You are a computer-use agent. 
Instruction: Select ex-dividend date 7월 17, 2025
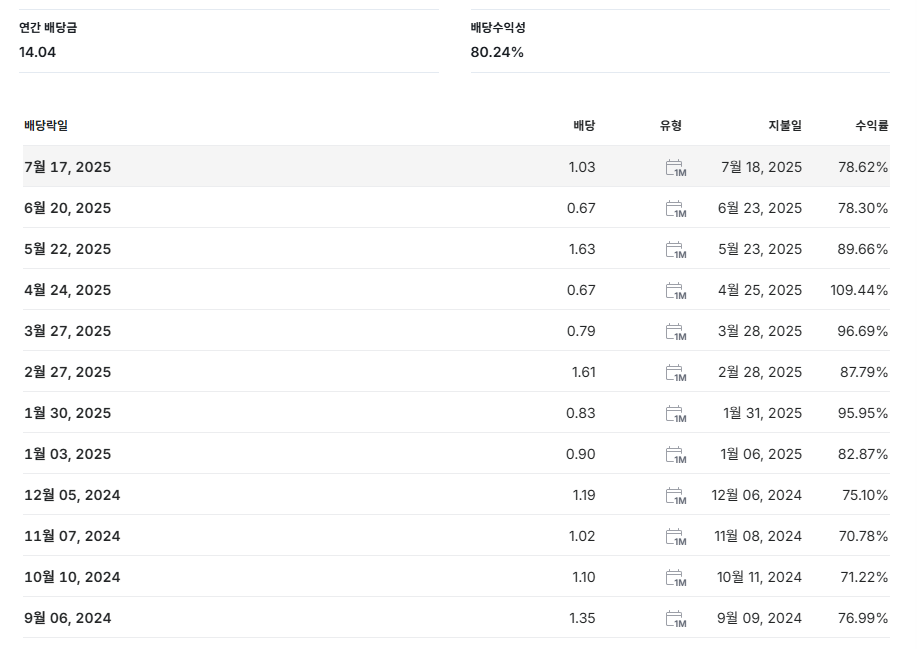point(67,167)
